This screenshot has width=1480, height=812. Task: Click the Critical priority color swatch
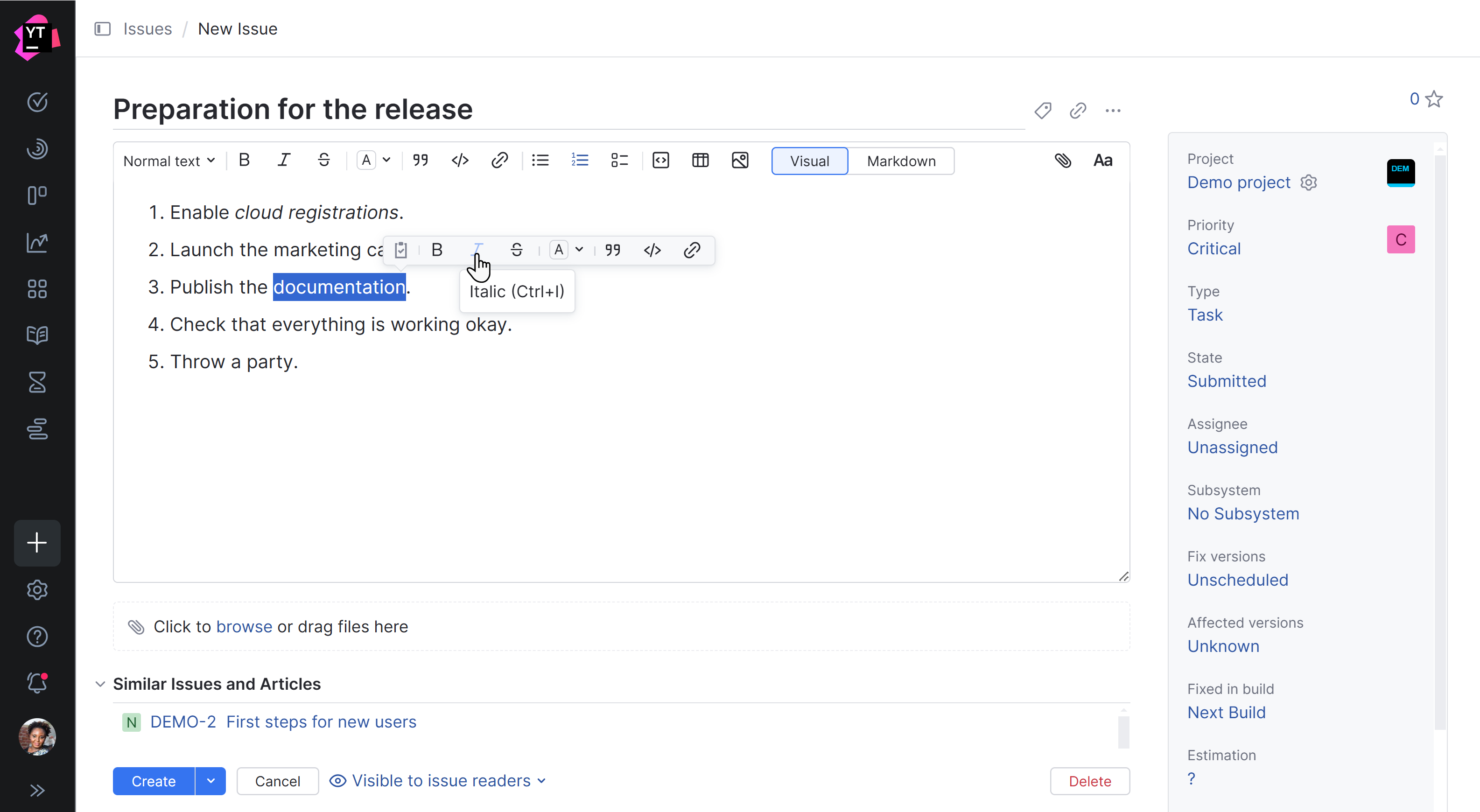click(x=1401, y=239)
